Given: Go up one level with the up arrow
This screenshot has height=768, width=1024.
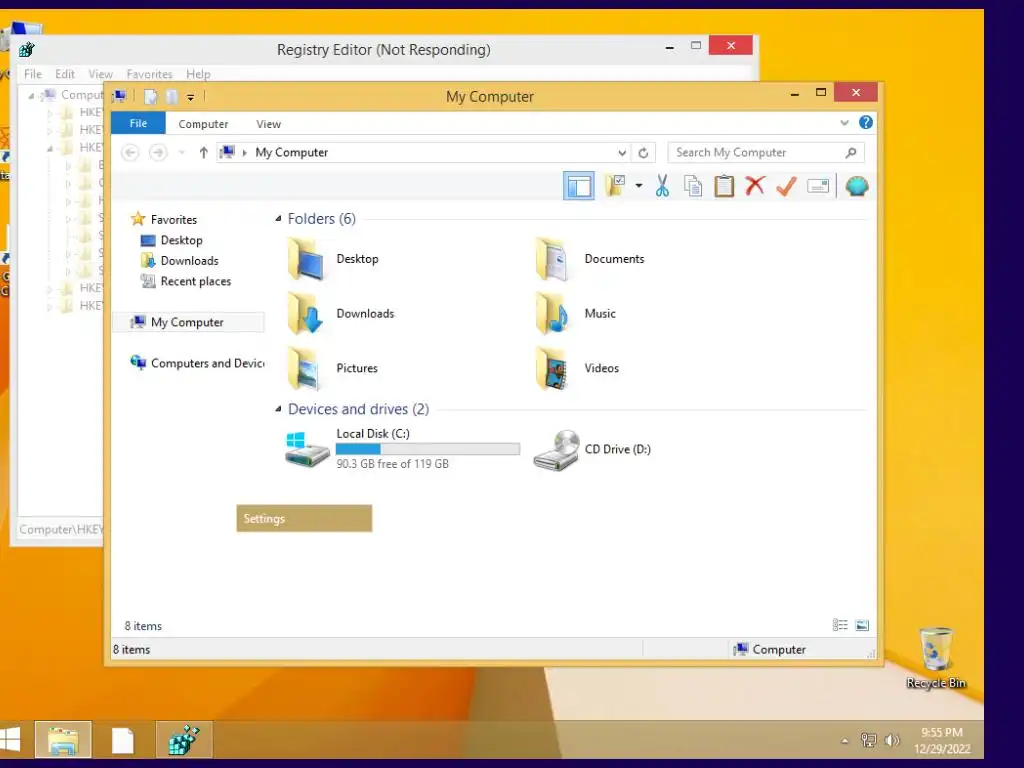Looking at the screenshot, I should coord(203,153).
